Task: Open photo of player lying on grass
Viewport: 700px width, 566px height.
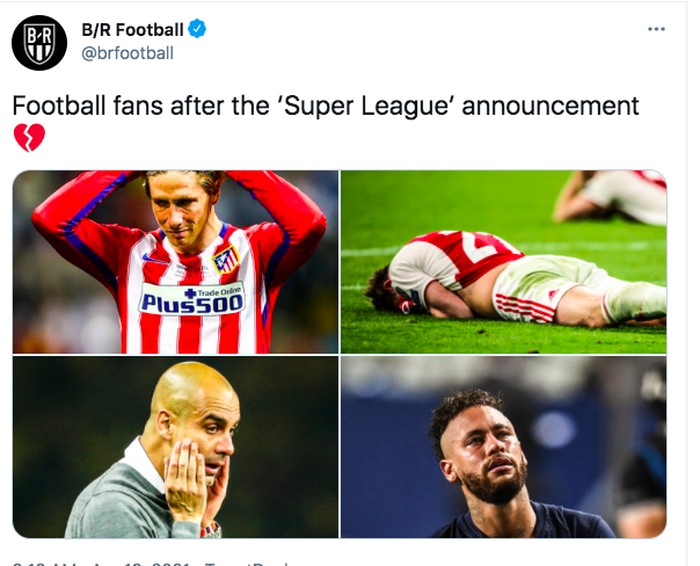Action: 503,261
